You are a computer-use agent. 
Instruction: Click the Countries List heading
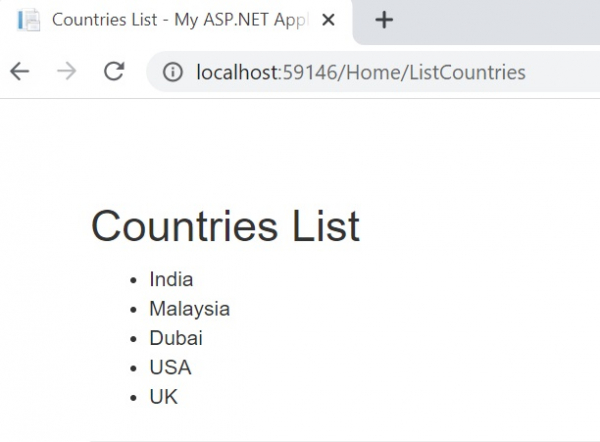pyautogui.click(x=225, y=226)
